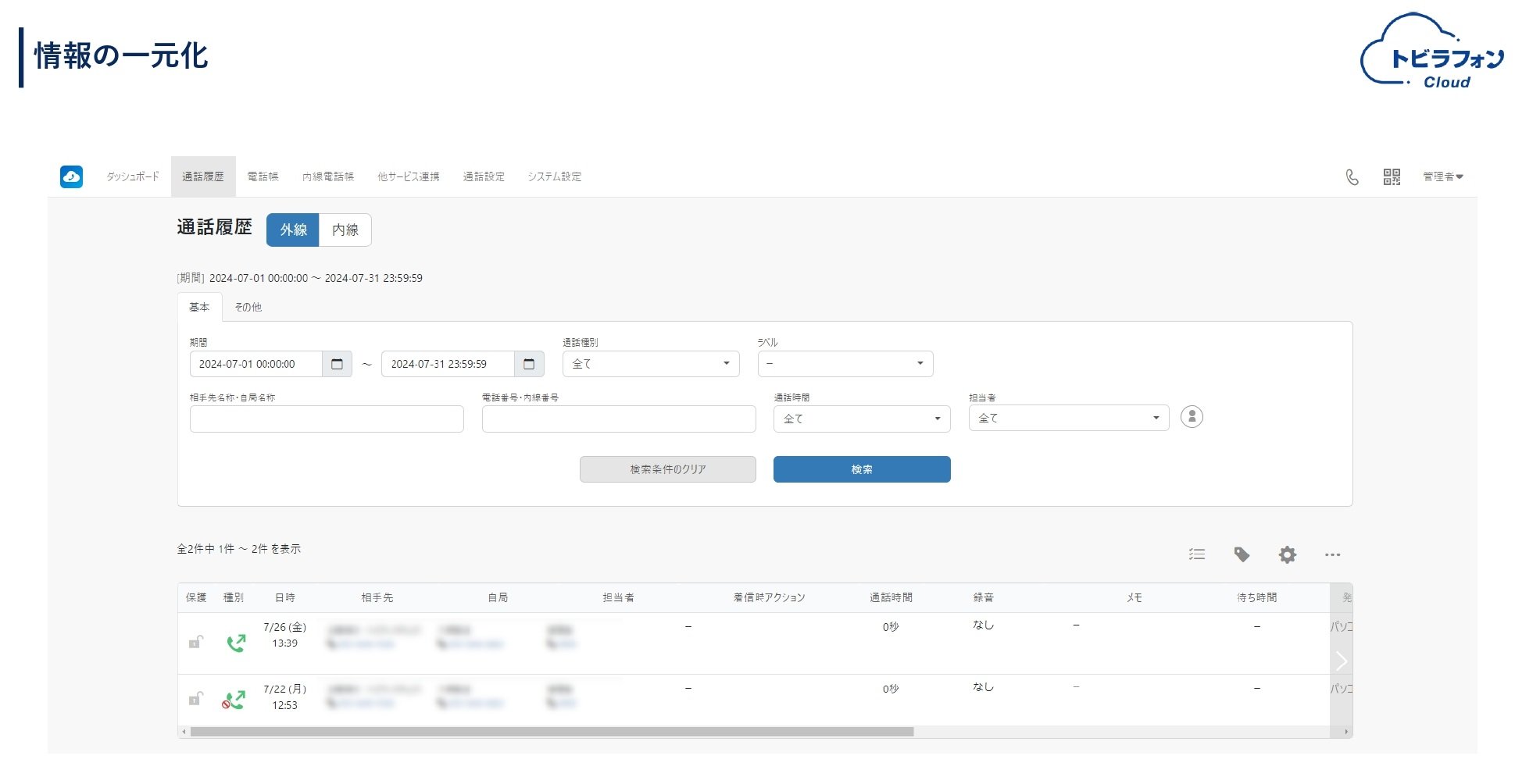Click scrollbar right arrow under table

[1346, 732]
